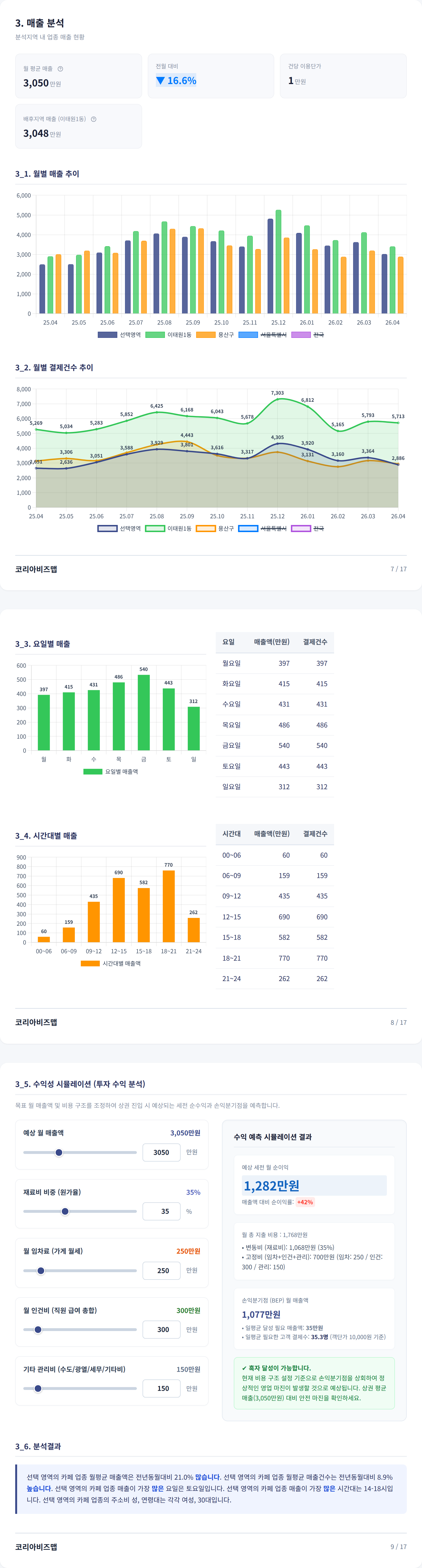Click the 3_2. 월별 결제건수 추이 heading
Image resolution: width=422 pixels, height=1568 pixels.
54,368
